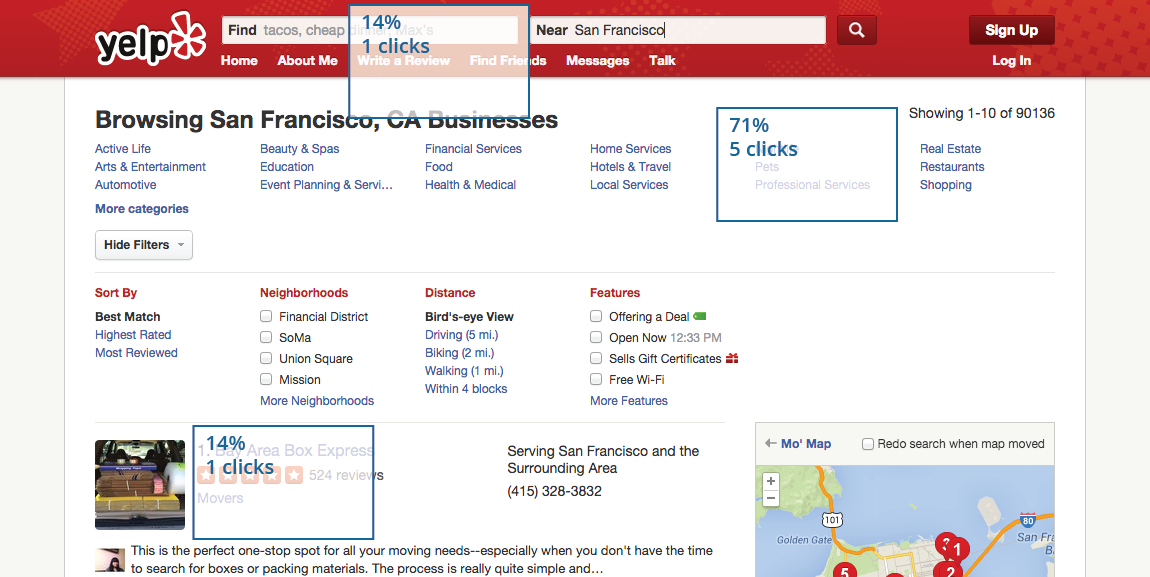
Task: Check the Financial District neighborhood
Action: 266,316
